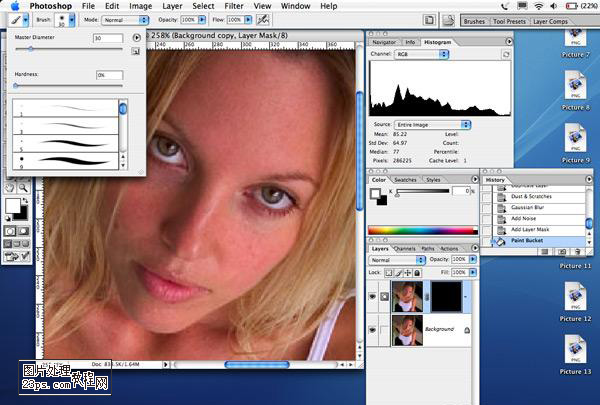
Task: Reset to default colors icon in toolbox
Action: (x=8, y=219)
